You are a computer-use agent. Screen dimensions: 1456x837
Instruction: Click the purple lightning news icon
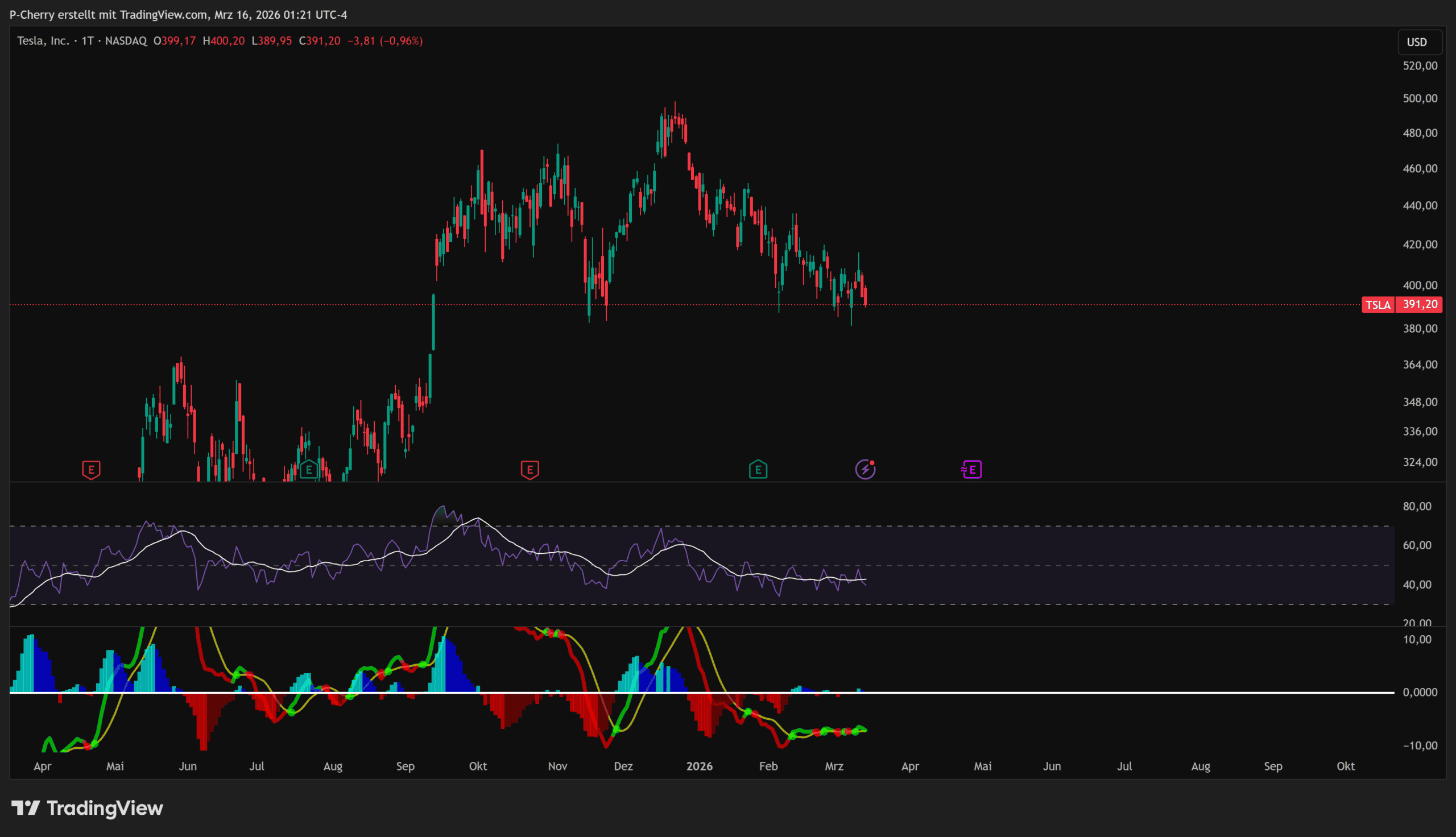coord(864,469)
